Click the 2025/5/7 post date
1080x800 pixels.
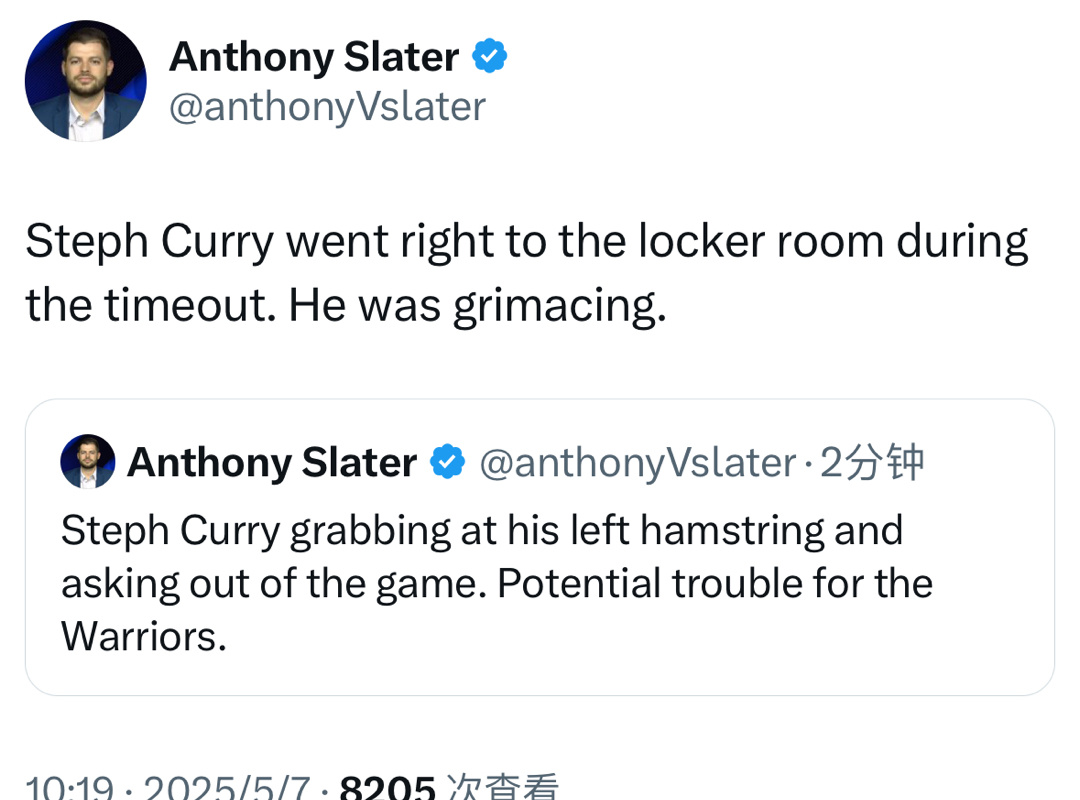[x=227, y=787]
